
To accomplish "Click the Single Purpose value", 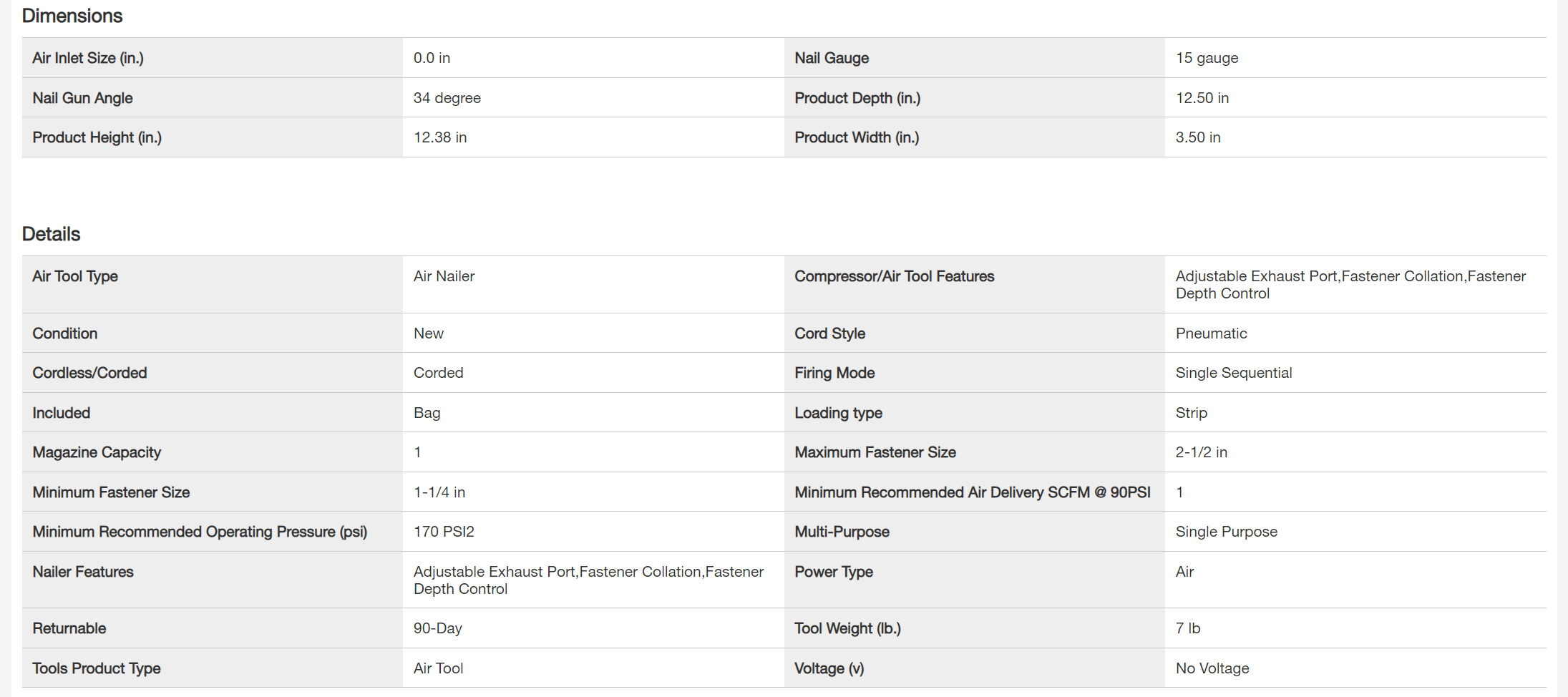I will tap(1226, 532).
